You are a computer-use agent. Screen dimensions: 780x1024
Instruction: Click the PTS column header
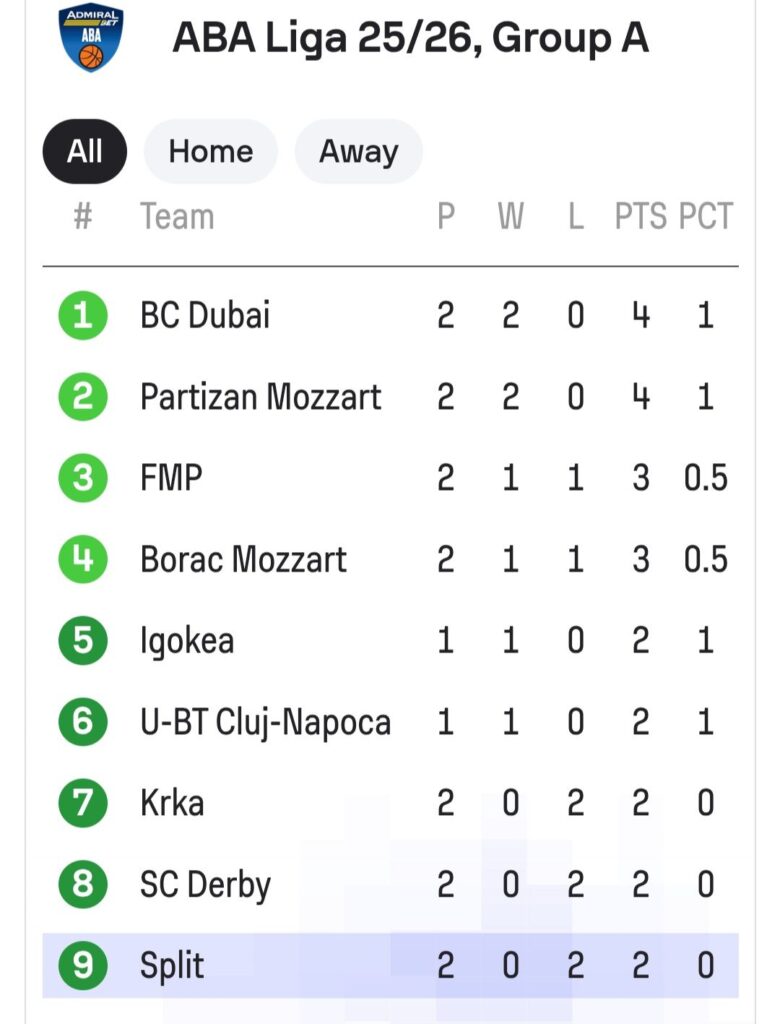tap(640, 216)
